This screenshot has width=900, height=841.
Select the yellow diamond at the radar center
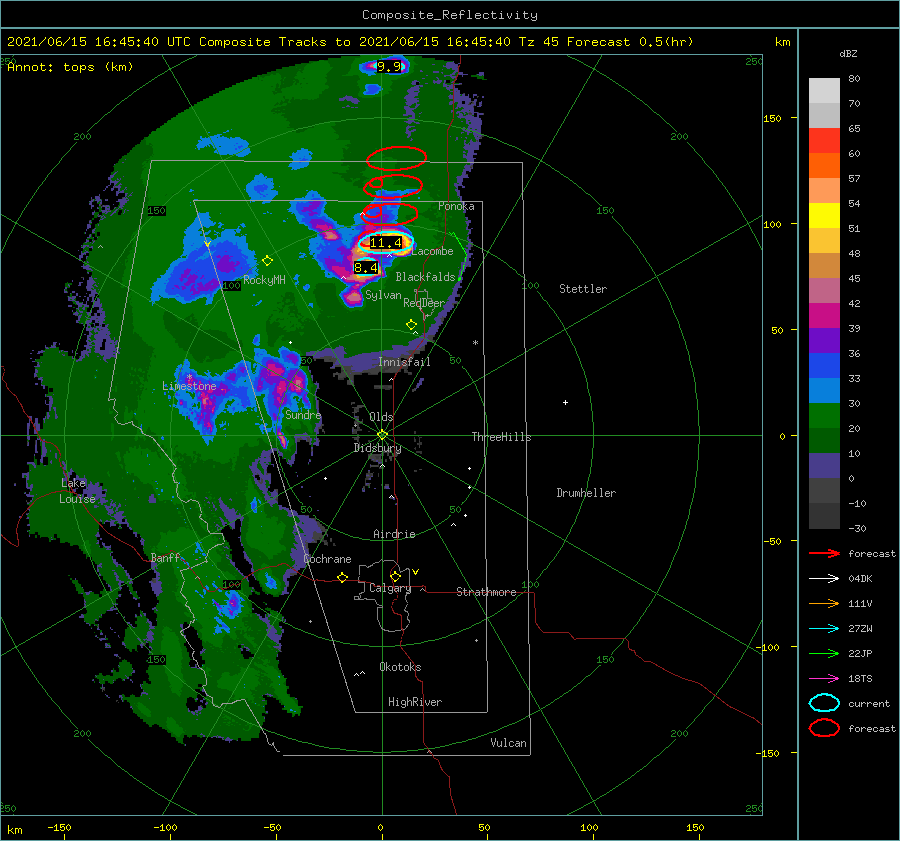382,435
